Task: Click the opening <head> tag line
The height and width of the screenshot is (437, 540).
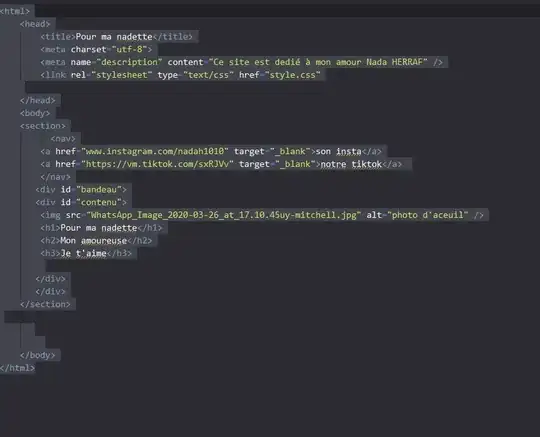Action: click(35, 24)
